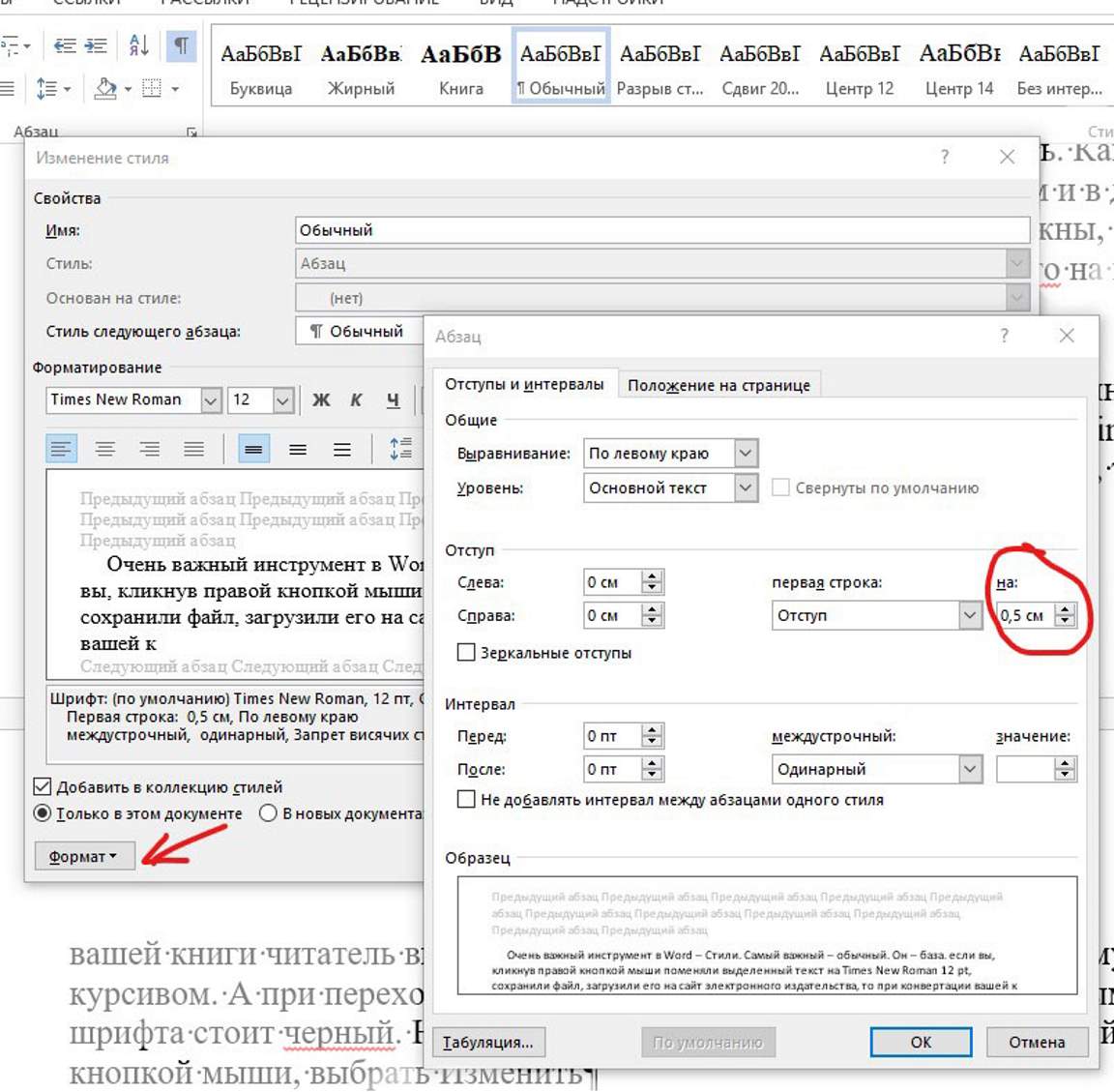Click the increase indent icon in the ribbon
This screenshot has width=1114, height=1092.
[96, 45]
